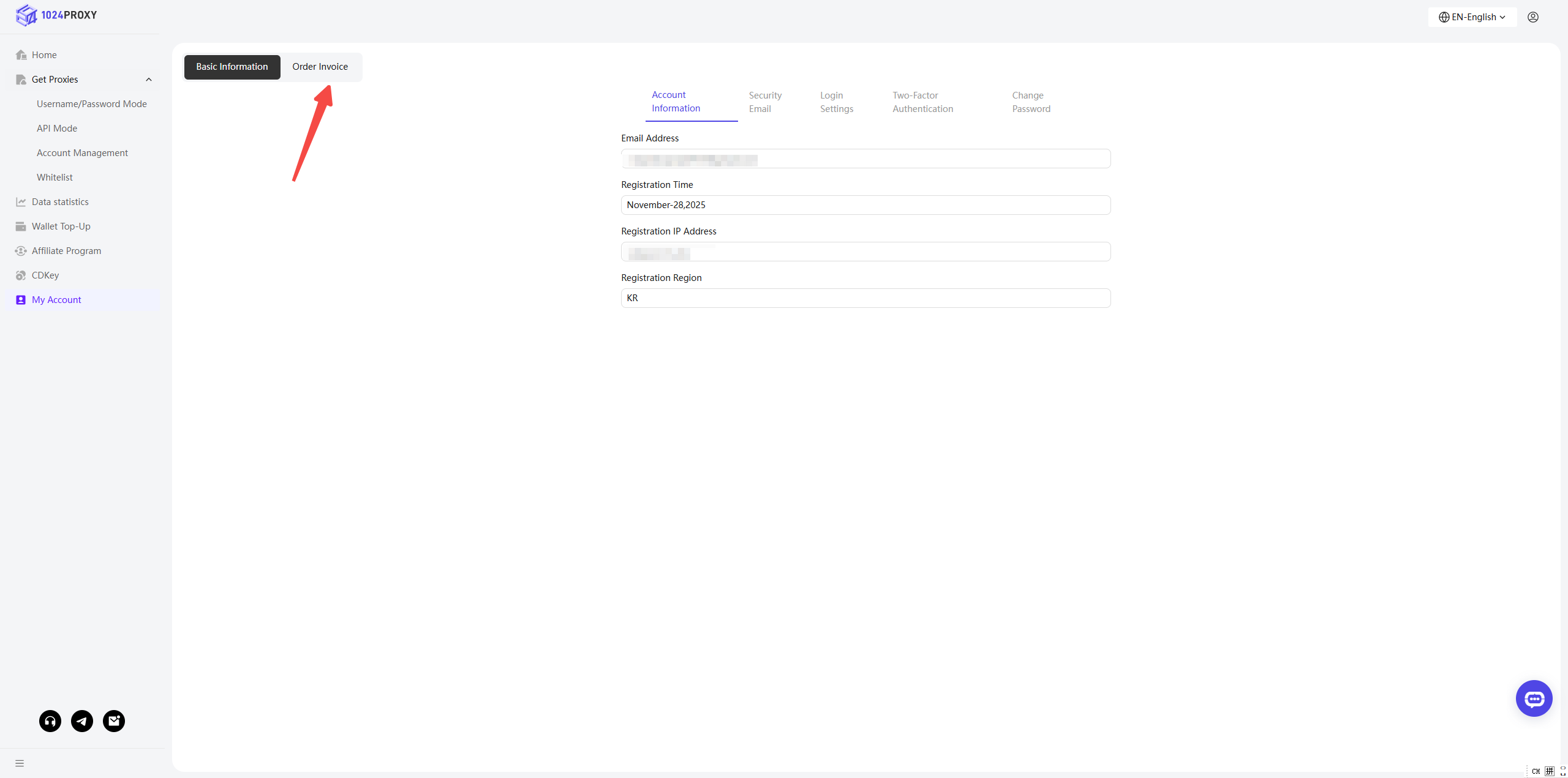Screen dimensions: 1568x778
Task: Click the headset support icon
Action: point(50,721)
